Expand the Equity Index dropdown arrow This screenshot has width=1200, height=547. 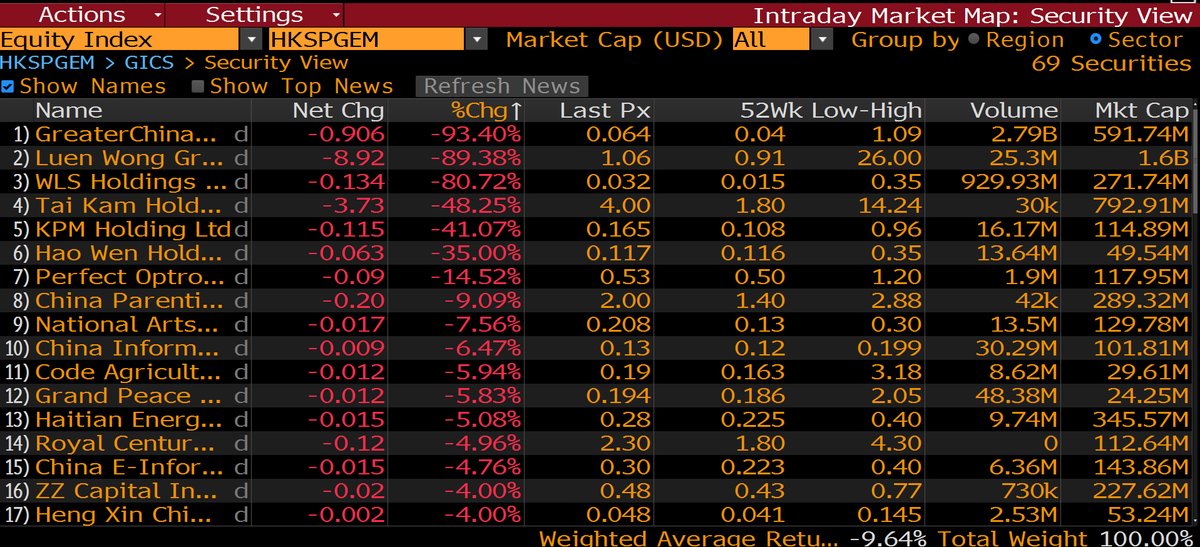251,40
